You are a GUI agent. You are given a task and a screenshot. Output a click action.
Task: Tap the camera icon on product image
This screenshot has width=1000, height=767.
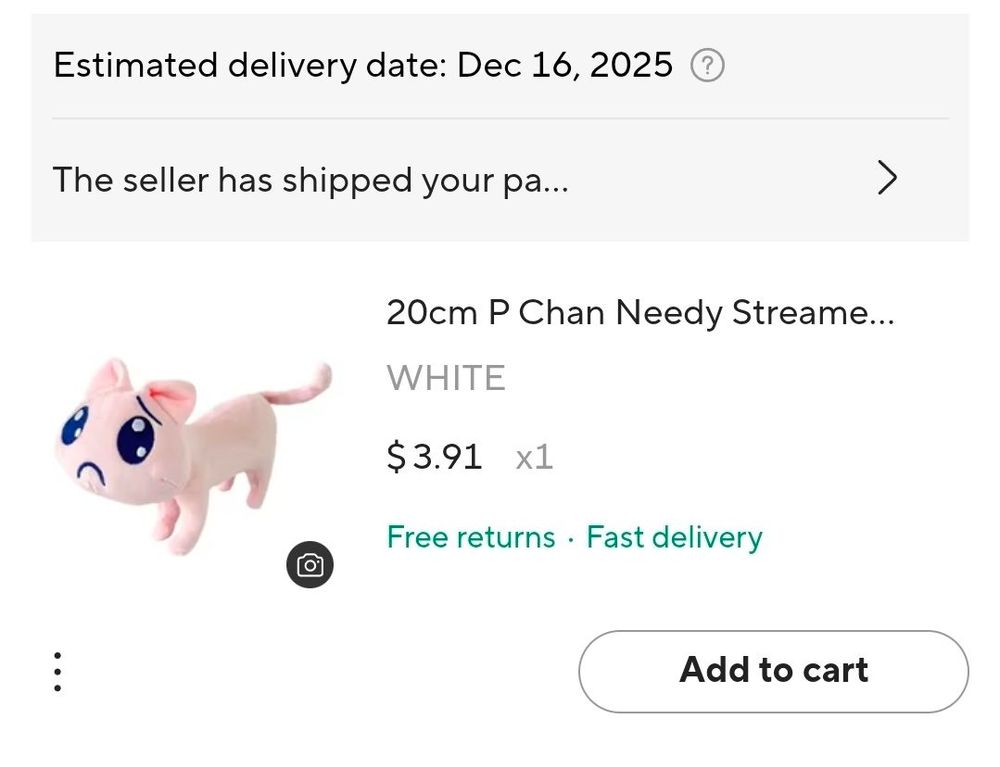(x=310, y=566)
